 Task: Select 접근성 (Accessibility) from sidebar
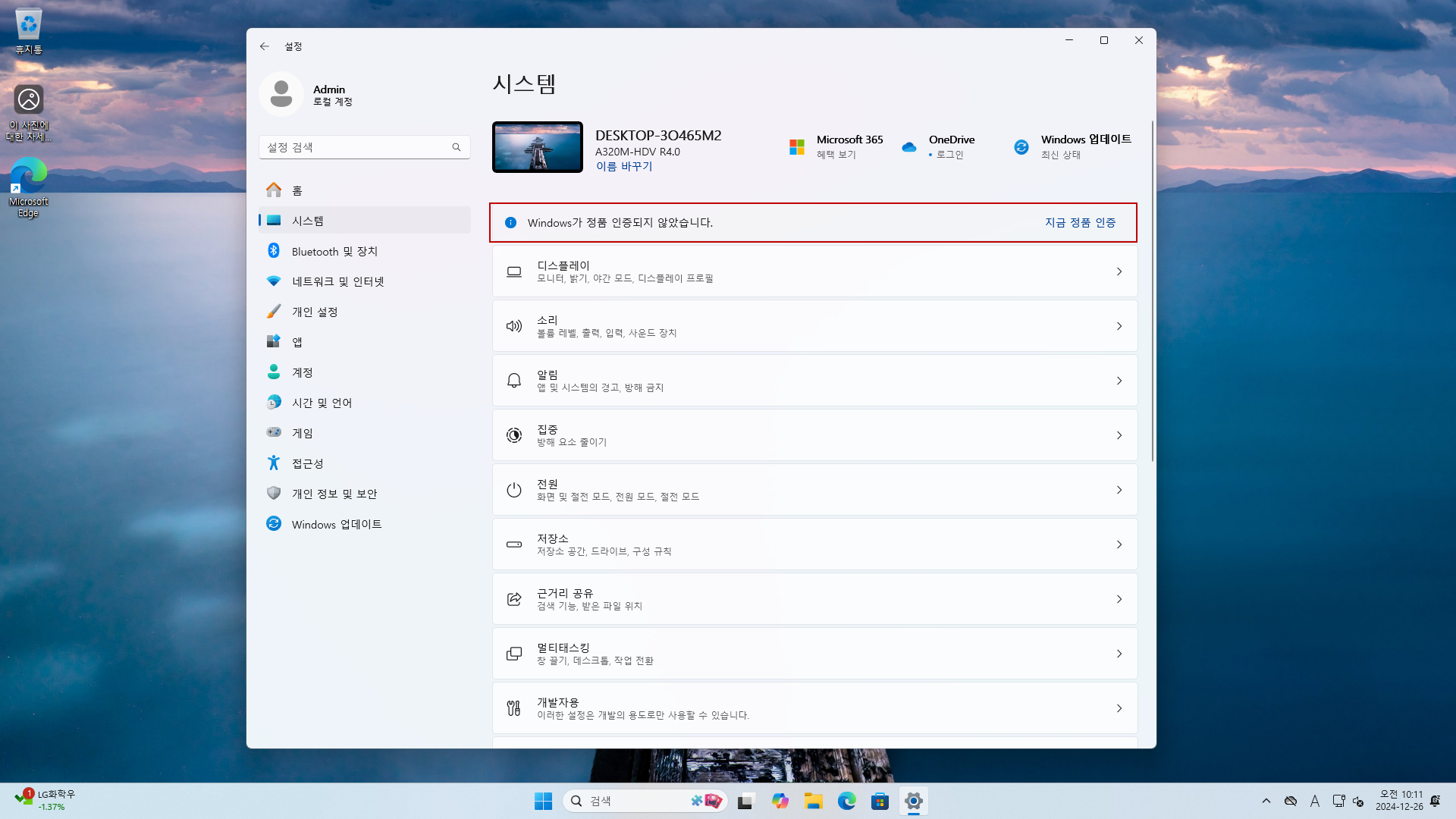click(306, 463)
